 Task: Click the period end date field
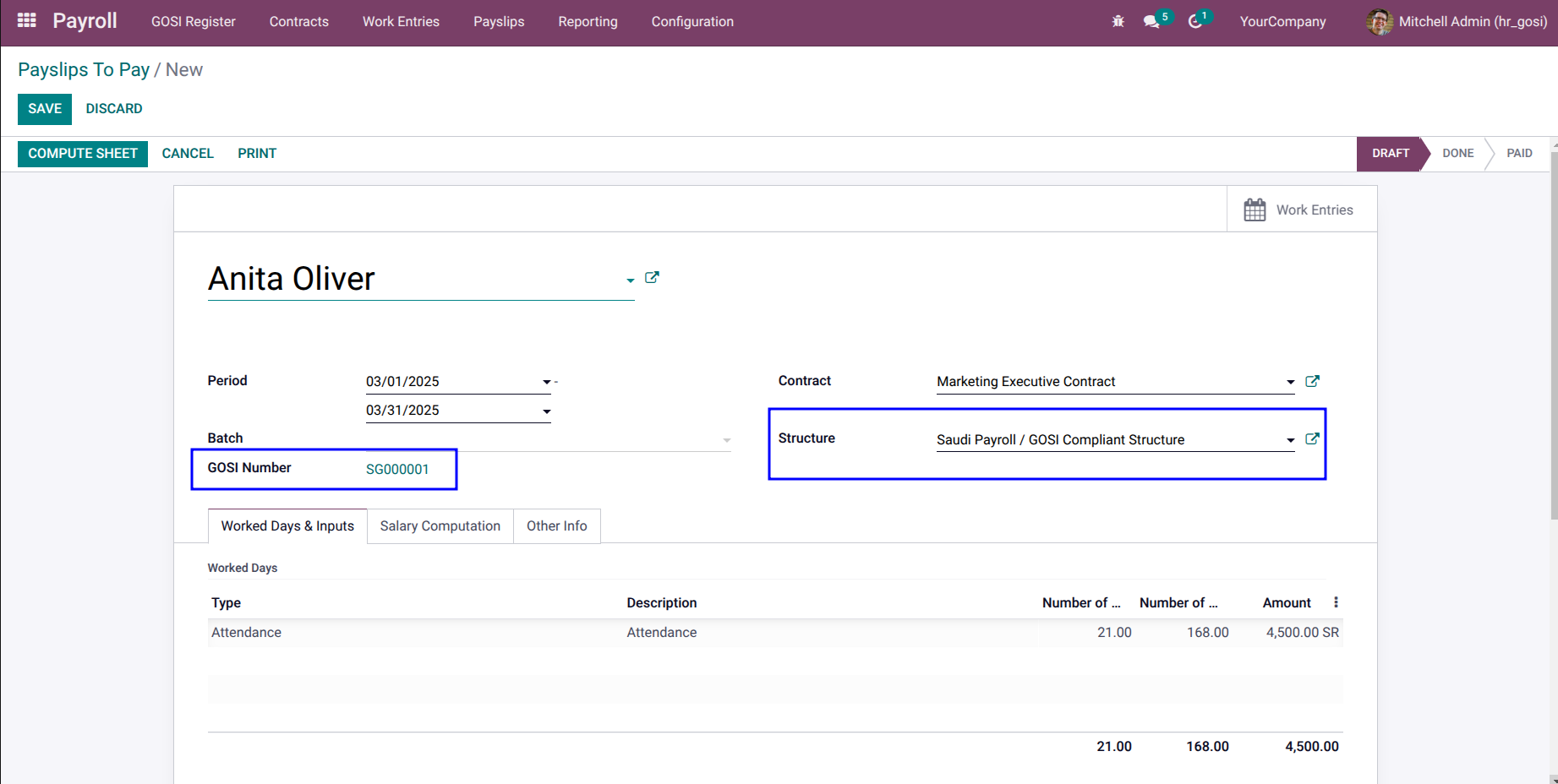pos(458,410)
